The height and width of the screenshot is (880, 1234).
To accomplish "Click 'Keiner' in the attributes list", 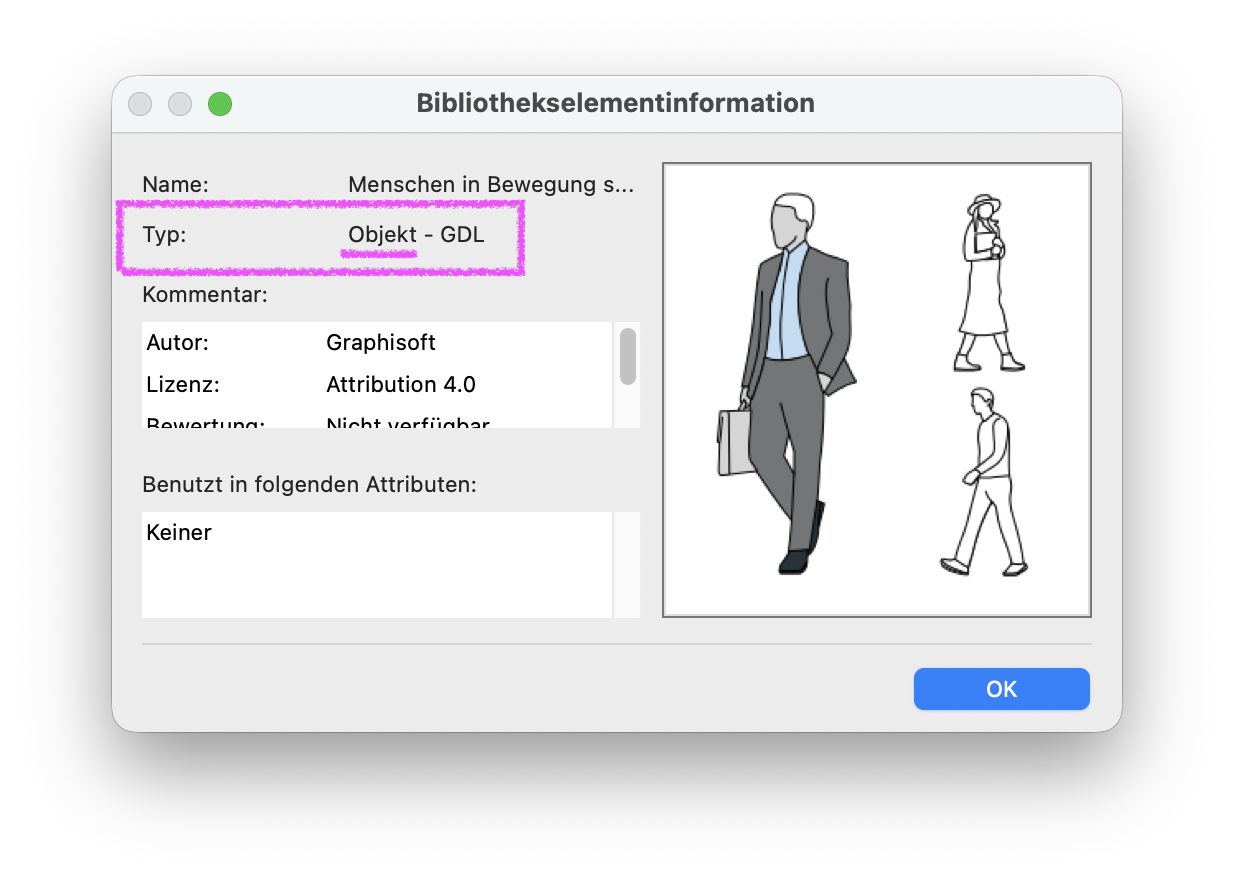I will click(179, 532).
